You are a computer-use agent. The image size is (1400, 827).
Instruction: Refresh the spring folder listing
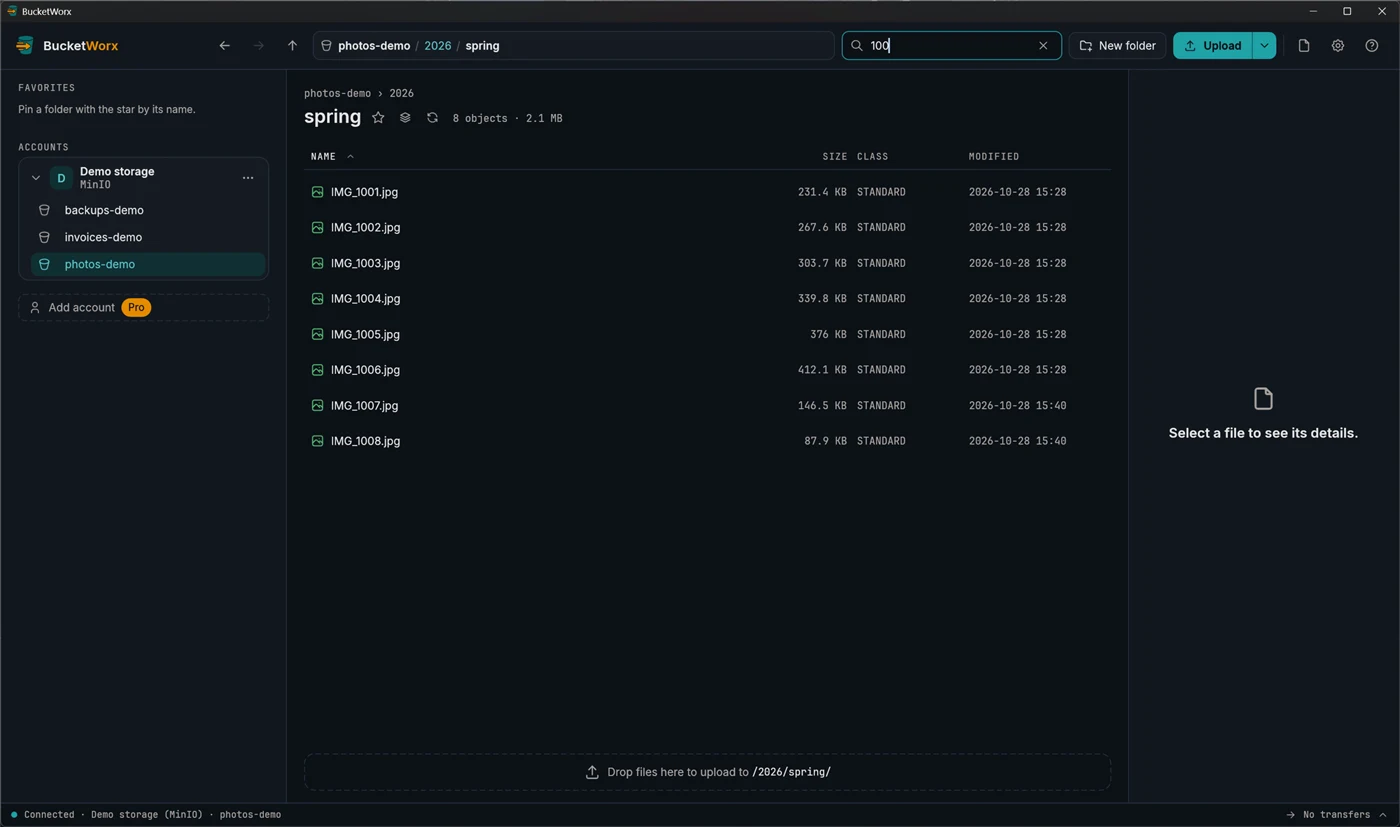click(x=432, y=118)
